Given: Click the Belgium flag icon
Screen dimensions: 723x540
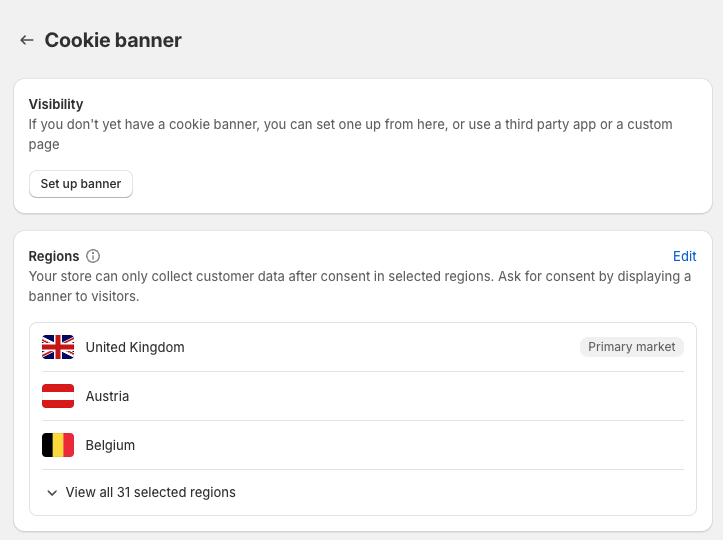Looking at the screenshot, I should (x=58, y=445).
